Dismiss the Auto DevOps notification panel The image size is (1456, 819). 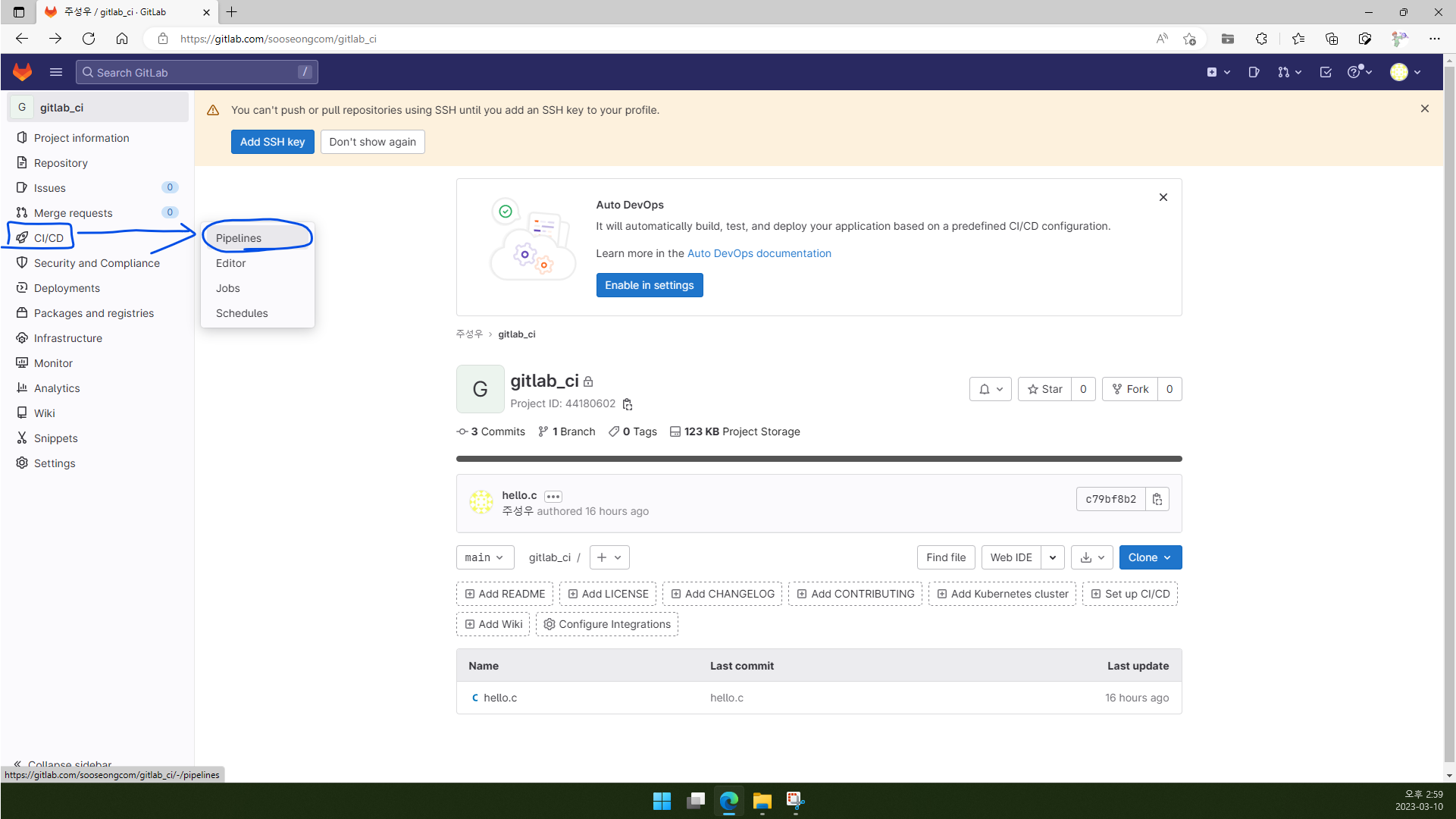[x=1163, y=197]
